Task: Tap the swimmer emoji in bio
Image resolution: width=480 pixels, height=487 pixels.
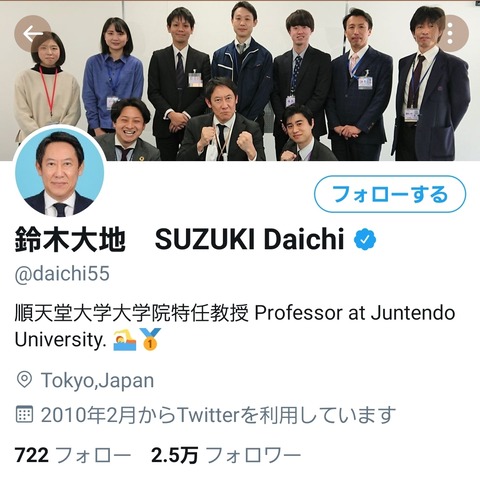Action: 125,340
